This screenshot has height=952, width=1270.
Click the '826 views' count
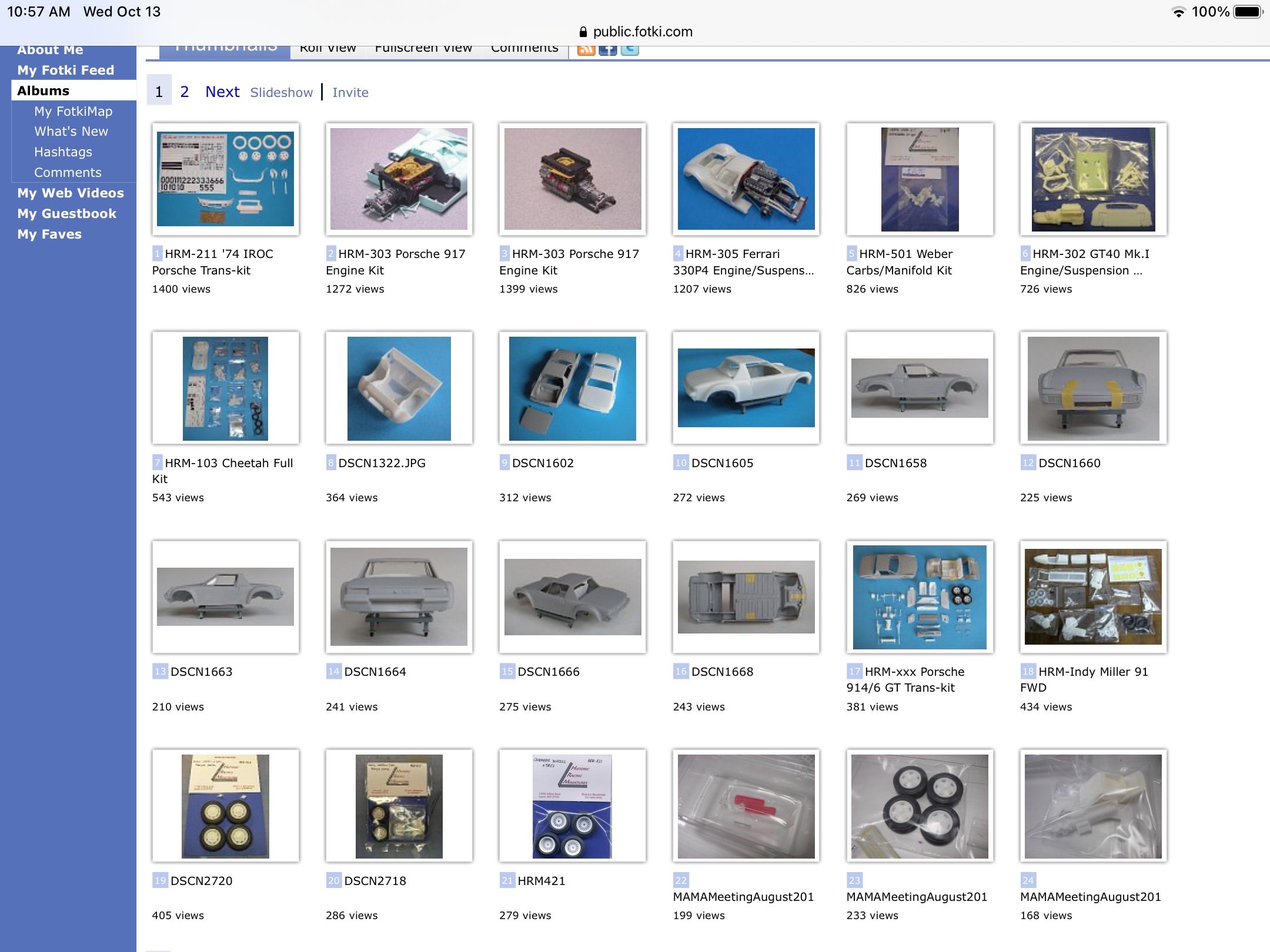click(873, 289)
